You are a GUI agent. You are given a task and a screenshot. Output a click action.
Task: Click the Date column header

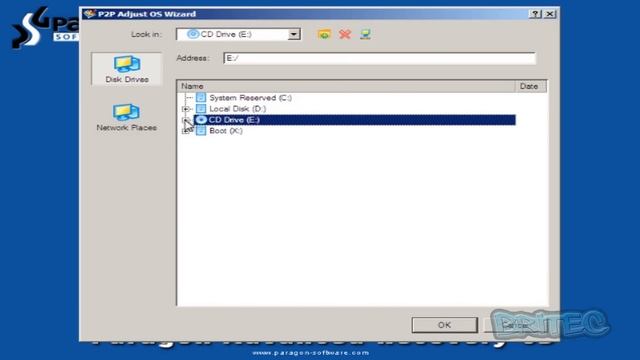[531, 86]
